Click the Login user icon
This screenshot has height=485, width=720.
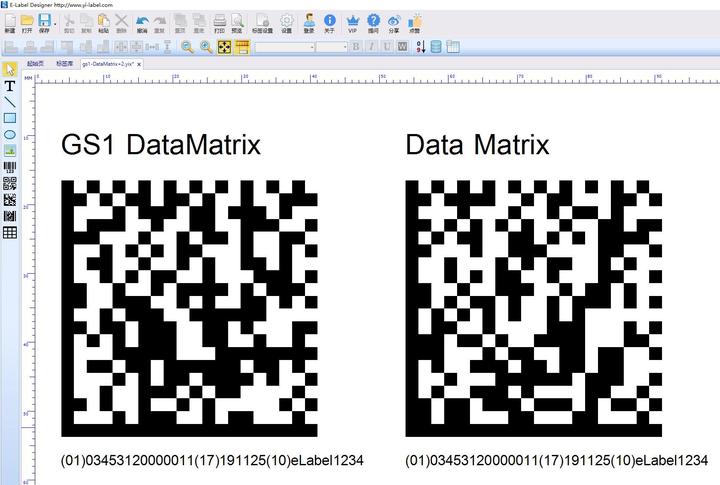pos(309,23)
